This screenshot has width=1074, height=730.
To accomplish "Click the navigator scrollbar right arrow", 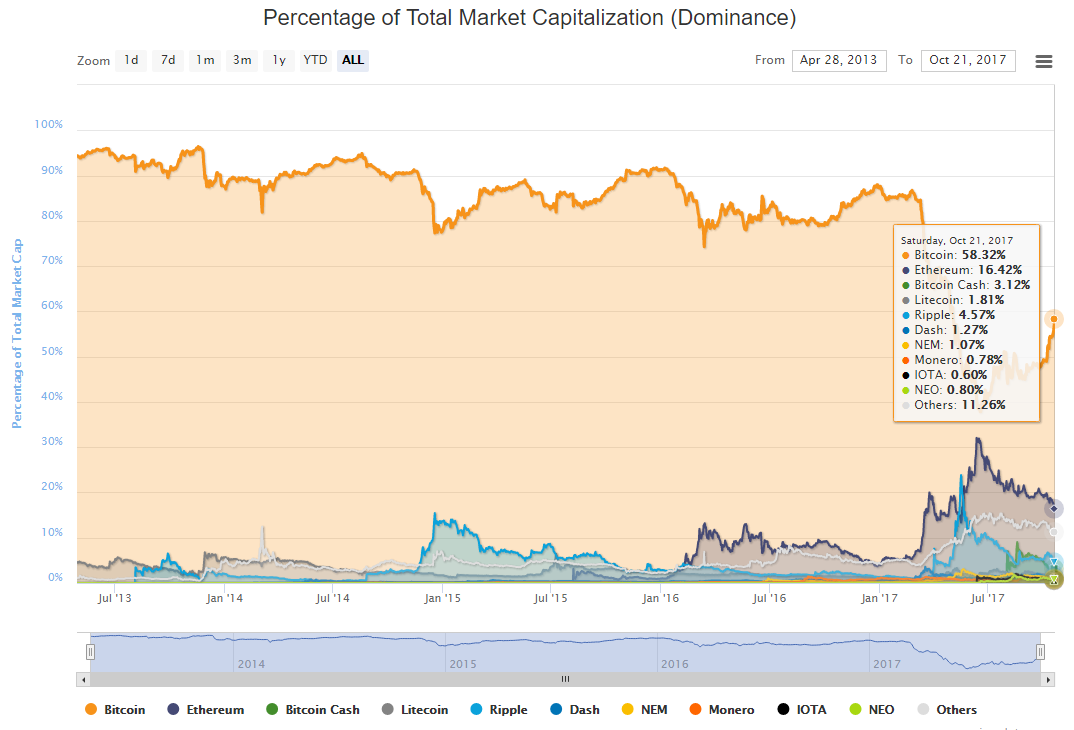I will (1048, 679).
